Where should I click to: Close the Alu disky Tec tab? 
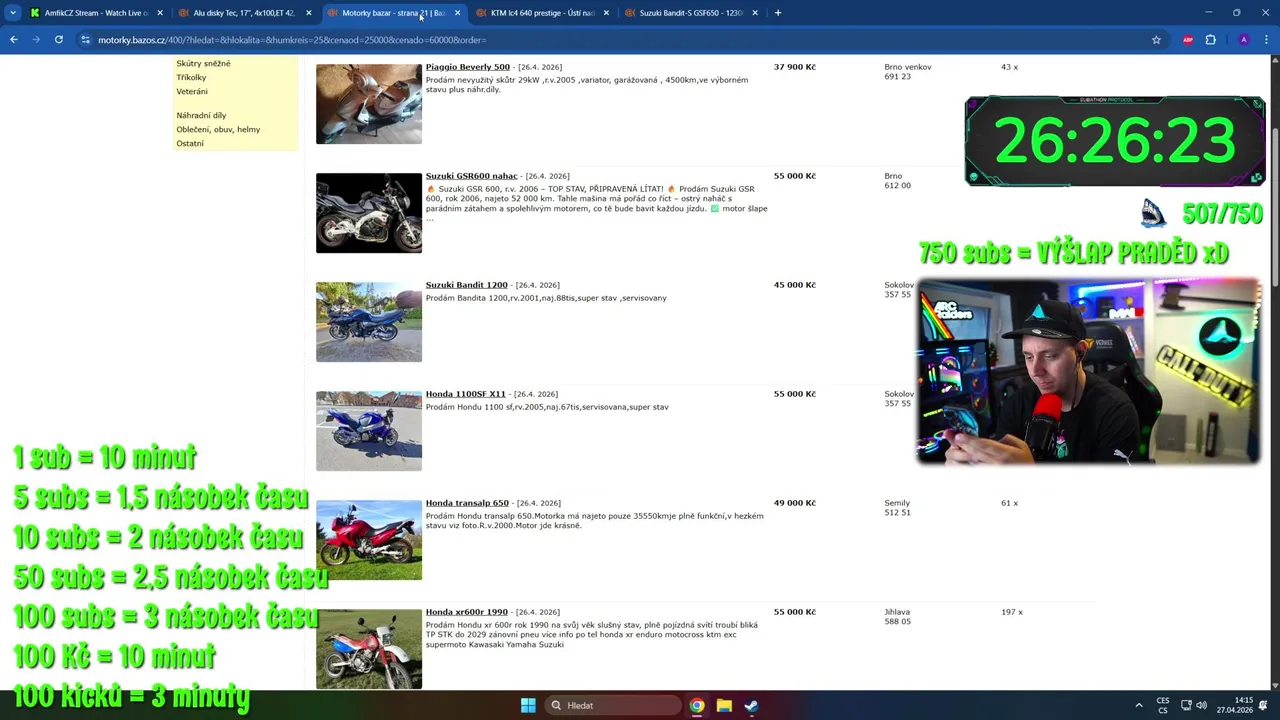point(308,13)
